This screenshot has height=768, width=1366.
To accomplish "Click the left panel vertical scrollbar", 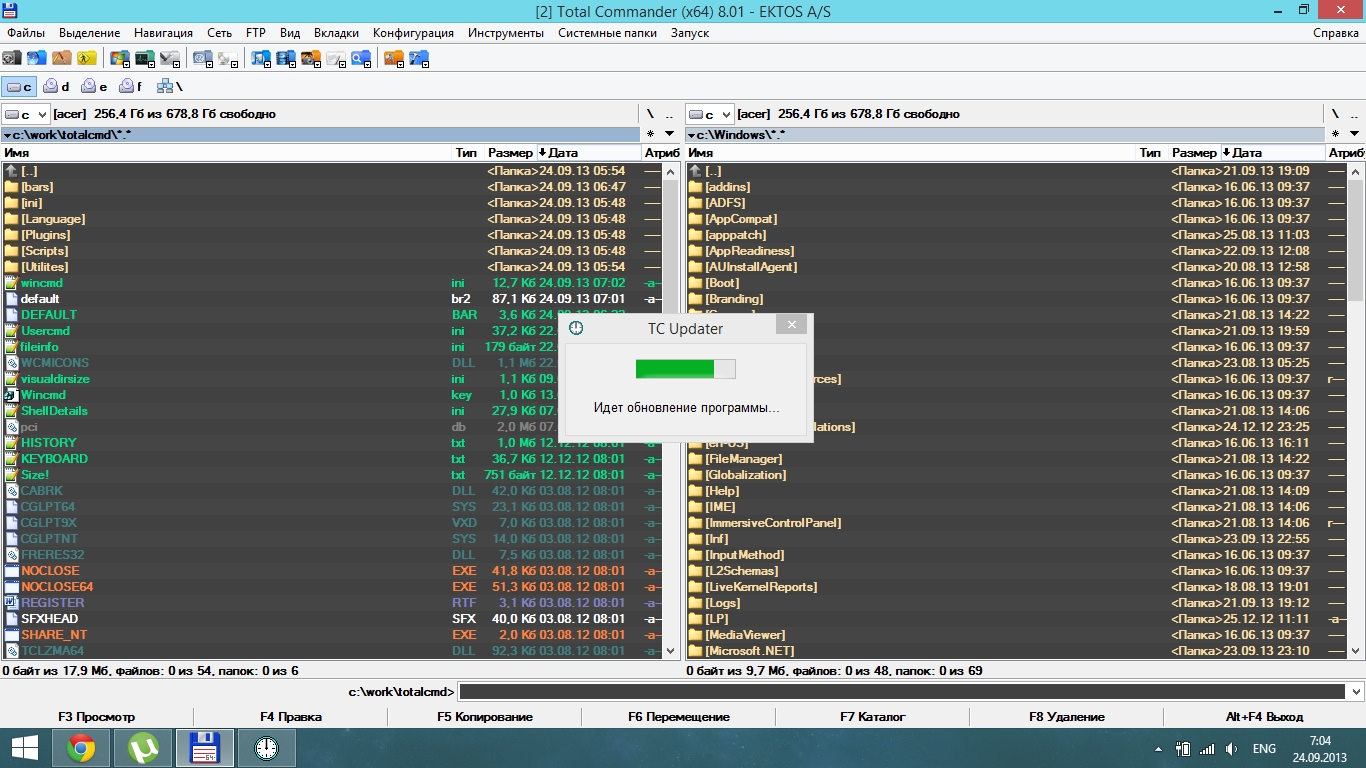I will pyautogui.click(x=672, y=410).
